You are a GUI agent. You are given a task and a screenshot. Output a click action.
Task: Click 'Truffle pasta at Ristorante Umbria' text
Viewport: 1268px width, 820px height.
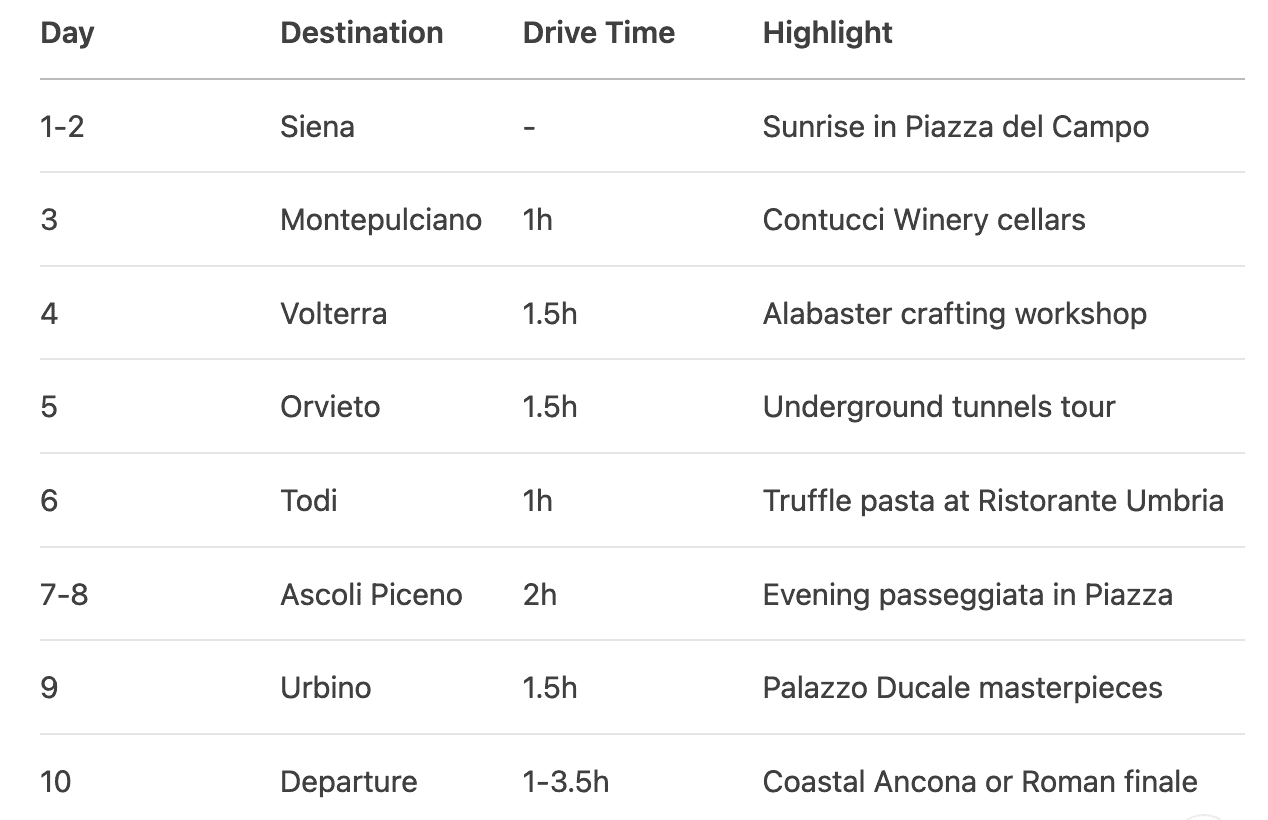tap(992, 500)
